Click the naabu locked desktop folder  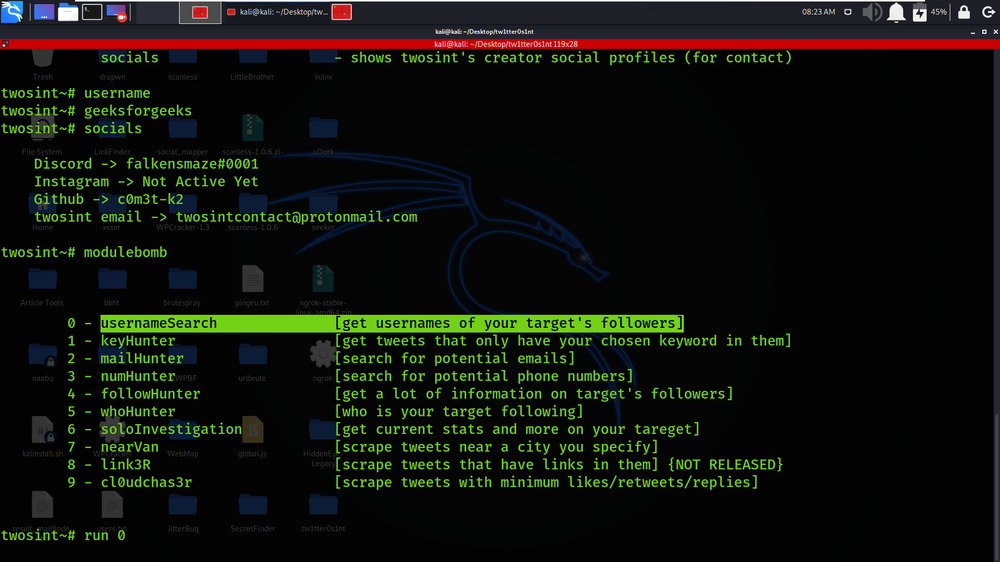(x=43, y=362)
